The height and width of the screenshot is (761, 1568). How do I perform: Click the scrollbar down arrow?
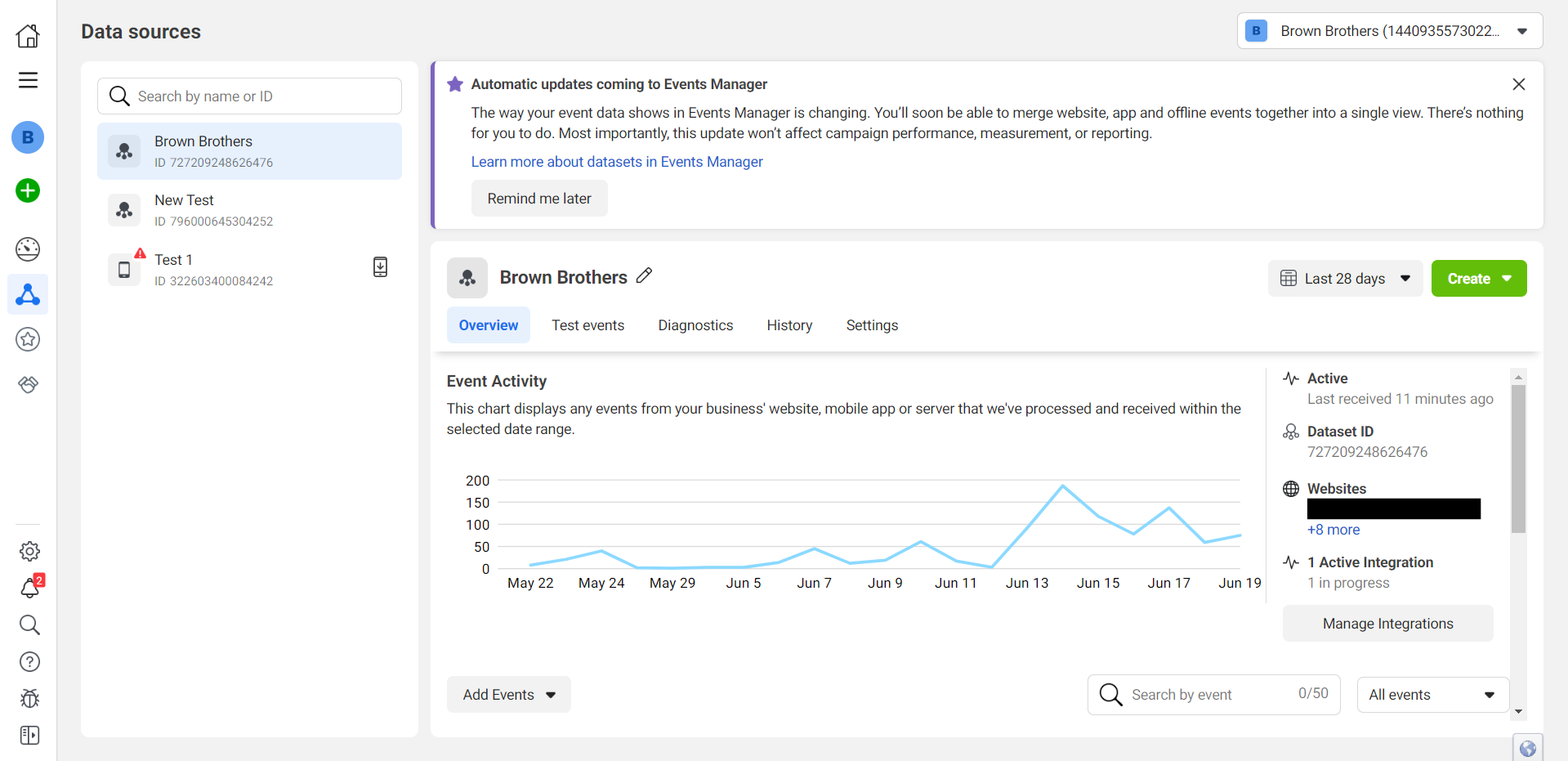(1518, 712)
